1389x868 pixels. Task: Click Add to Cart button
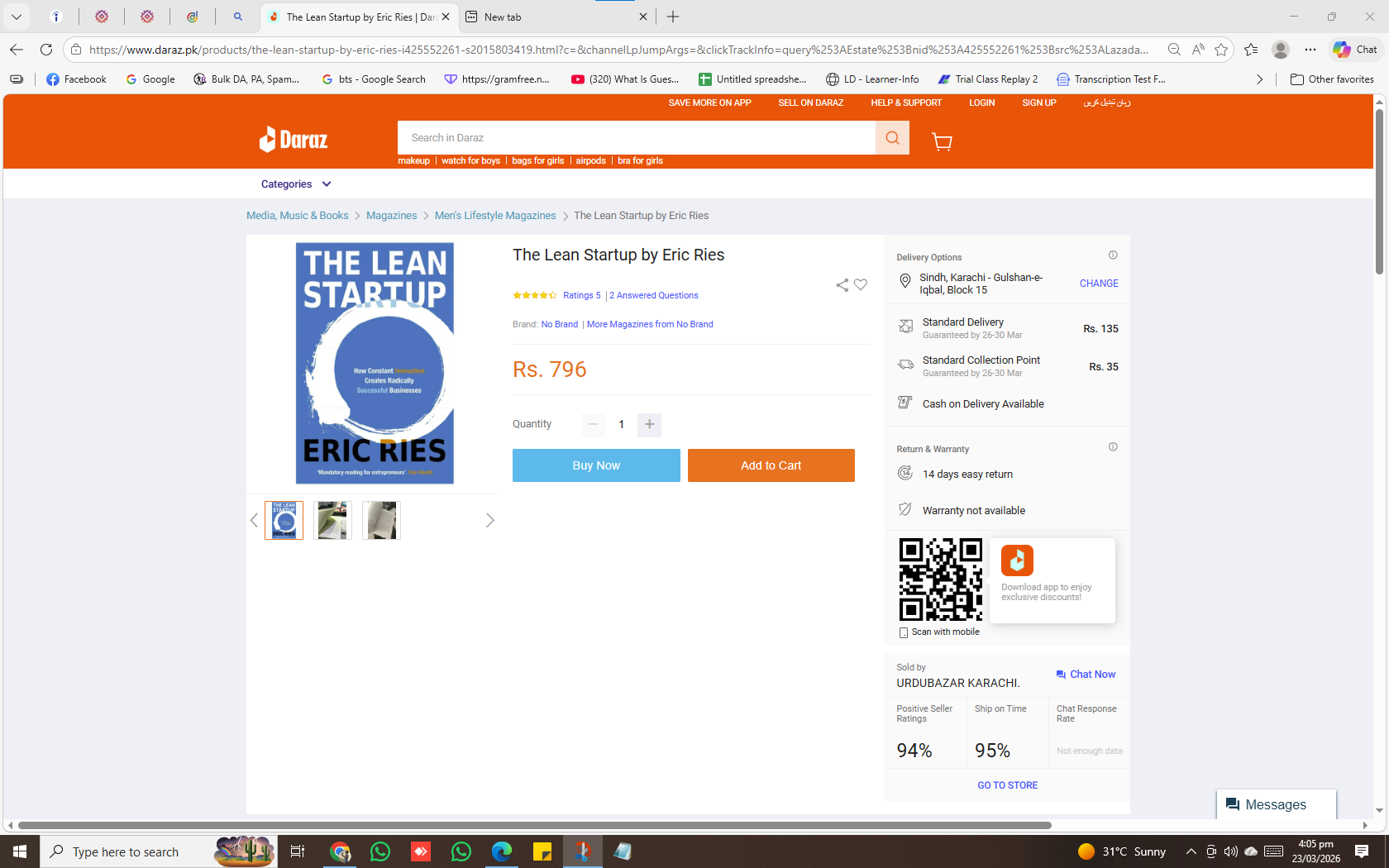coord(771,465)
